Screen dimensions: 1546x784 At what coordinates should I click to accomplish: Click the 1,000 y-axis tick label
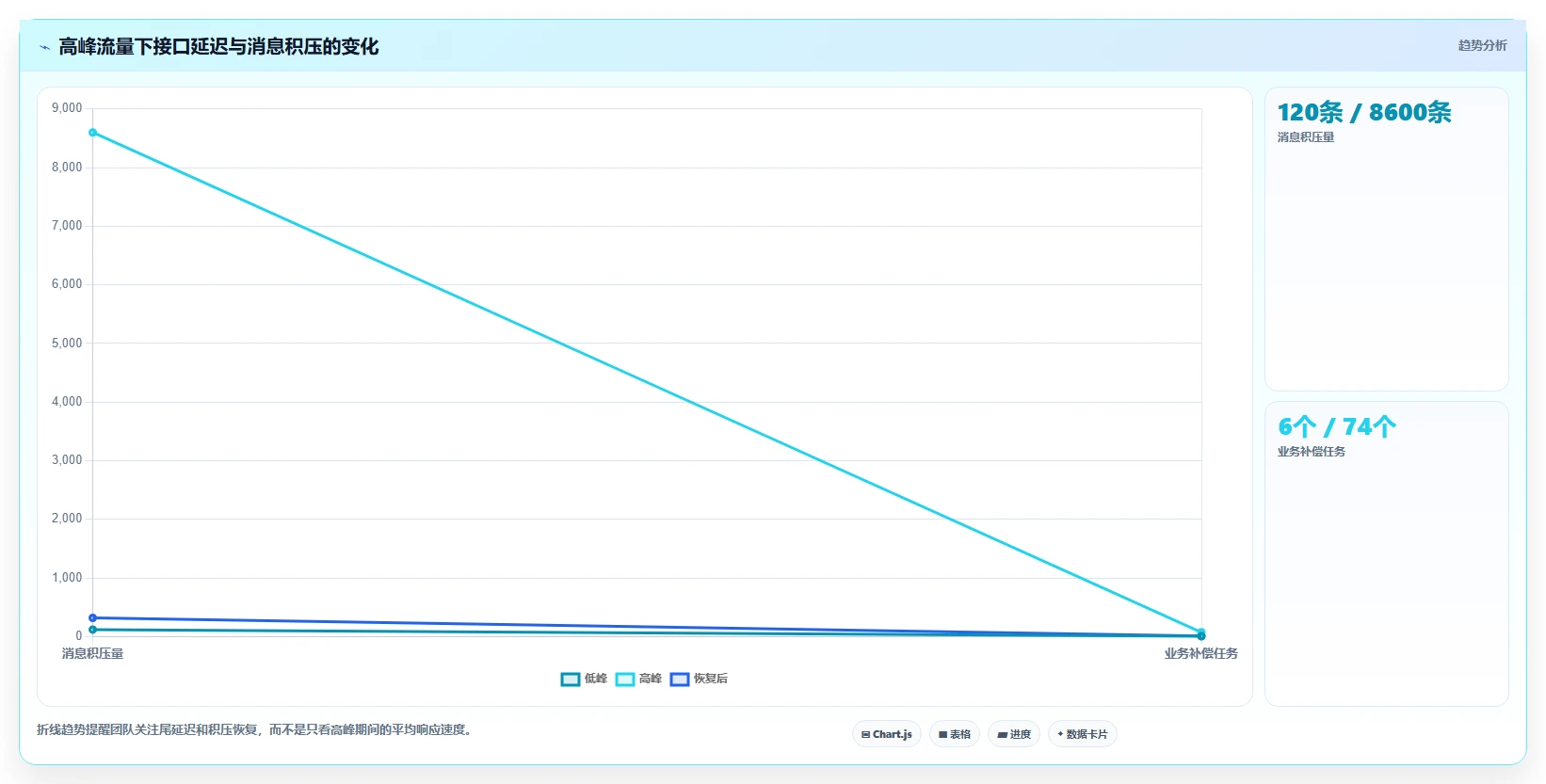(x=67, y=578)
